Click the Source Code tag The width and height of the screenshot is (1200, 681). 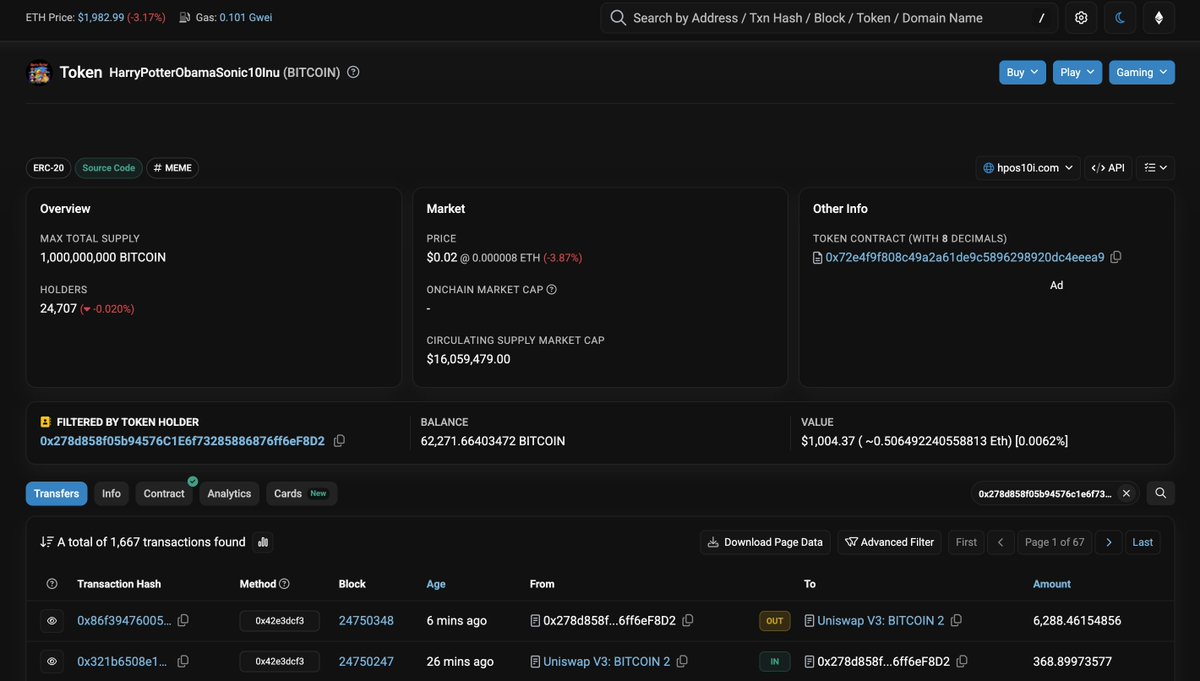109,168
